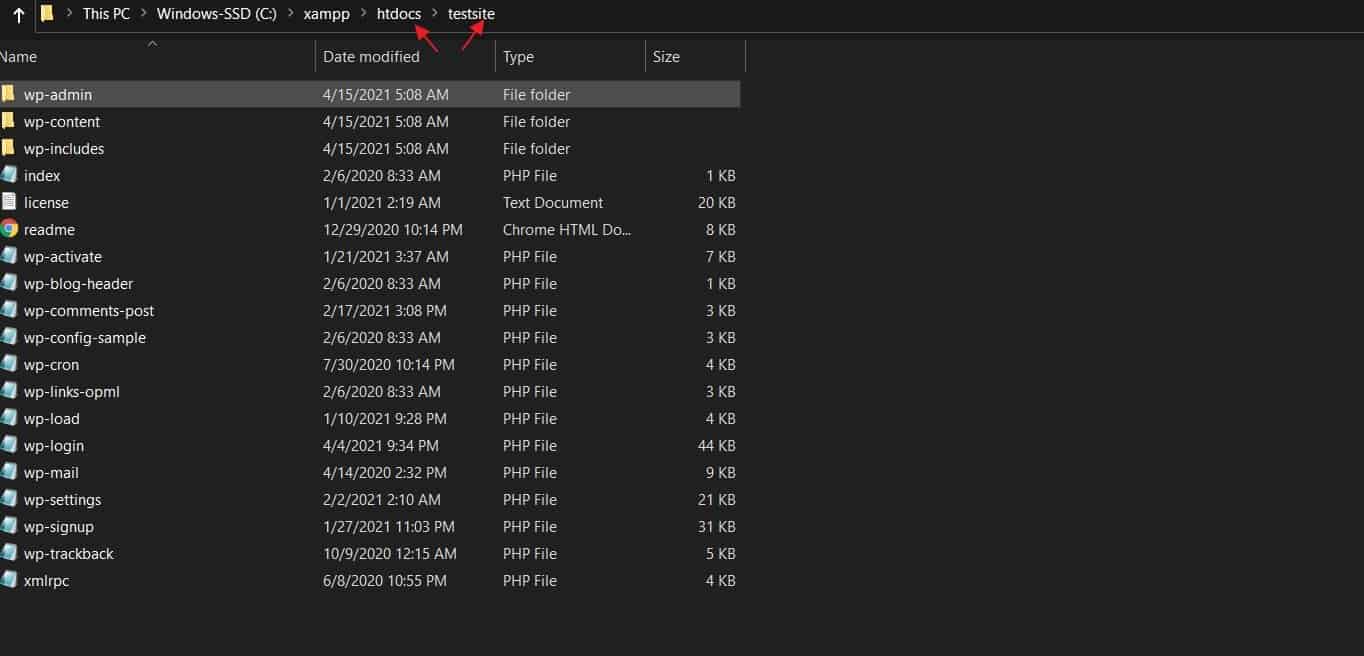The width and height of the screenshot is (1364, 656).
Task: Click the wp-config-sample file icon
Action: pos(8,337)
